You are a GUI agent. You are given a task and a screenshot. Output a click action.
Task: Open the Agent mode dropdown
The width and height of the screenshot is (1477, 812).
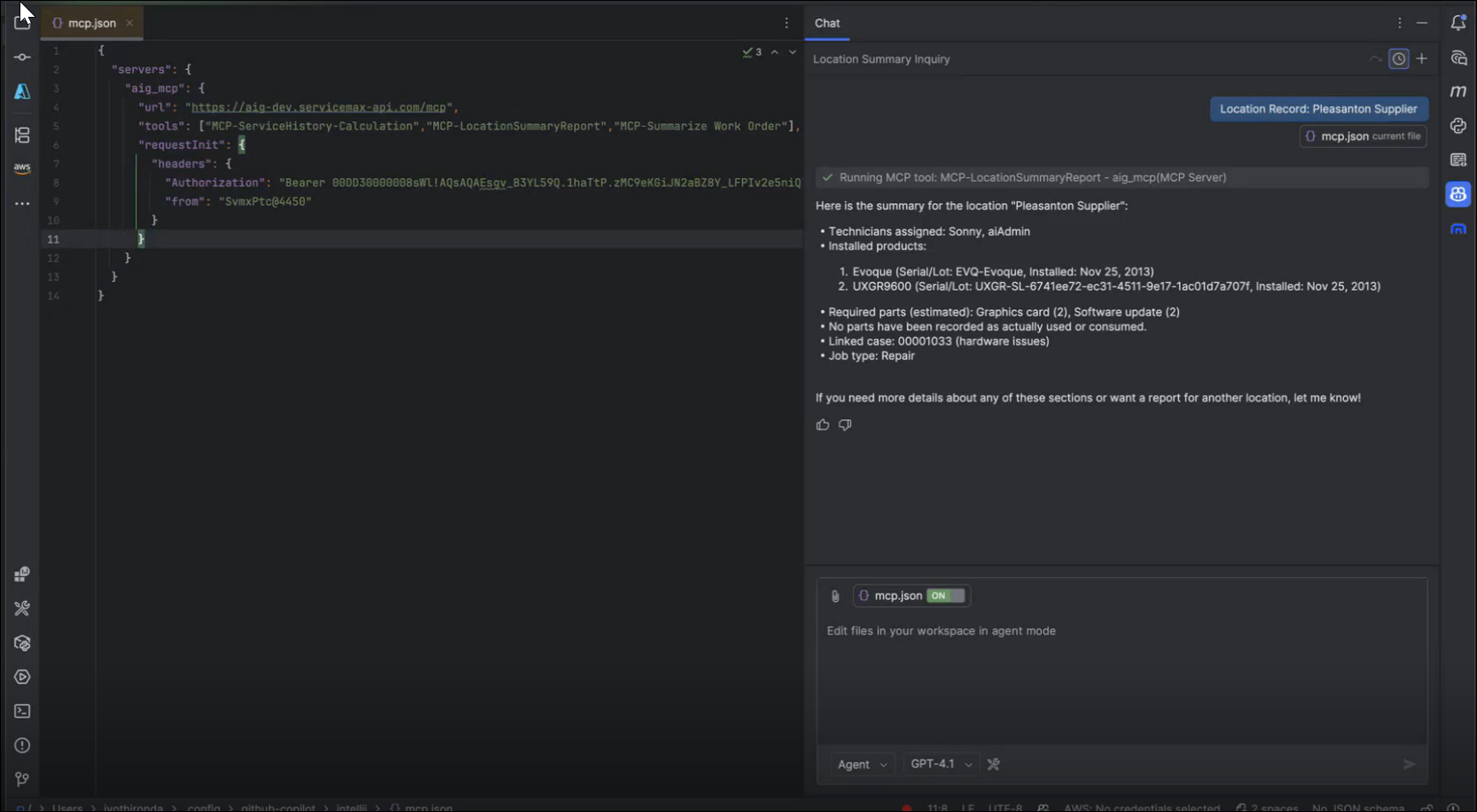pyautogui.click(x=863, y=764)
